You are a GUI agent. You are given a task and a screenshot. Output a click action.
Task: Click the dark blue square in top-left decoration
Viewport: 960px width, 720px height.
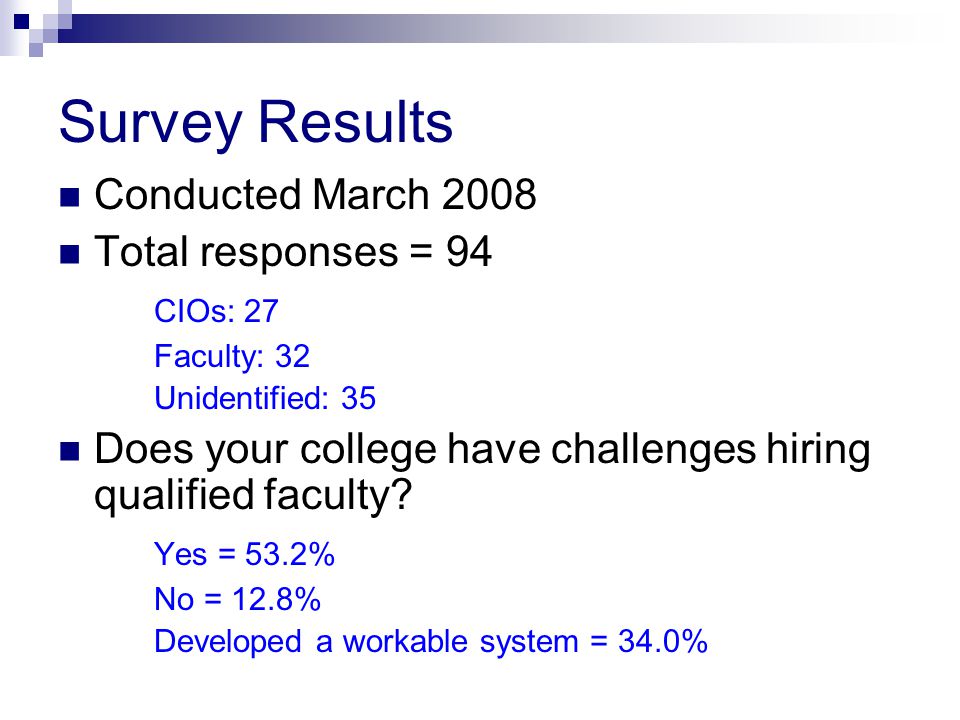click(x=21, y=22)
